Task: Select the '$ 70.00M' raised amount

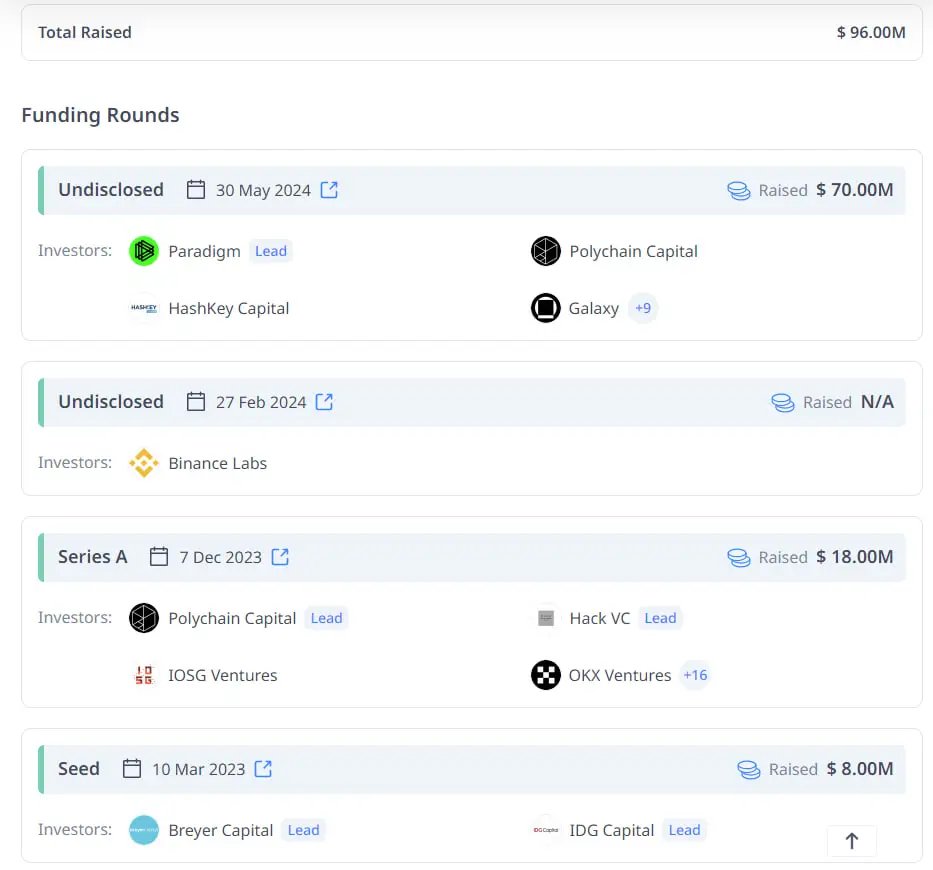Action: 854,190
